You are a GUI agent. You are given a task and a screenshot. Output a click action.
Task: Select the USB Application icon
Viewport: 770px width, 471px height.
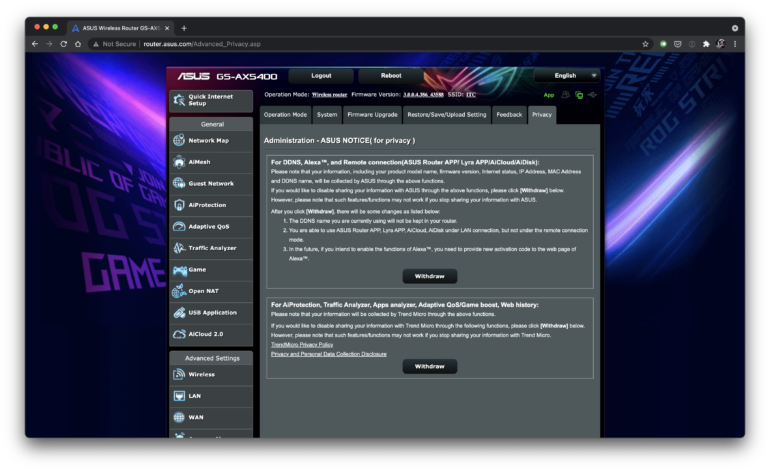tap(179, 313)
